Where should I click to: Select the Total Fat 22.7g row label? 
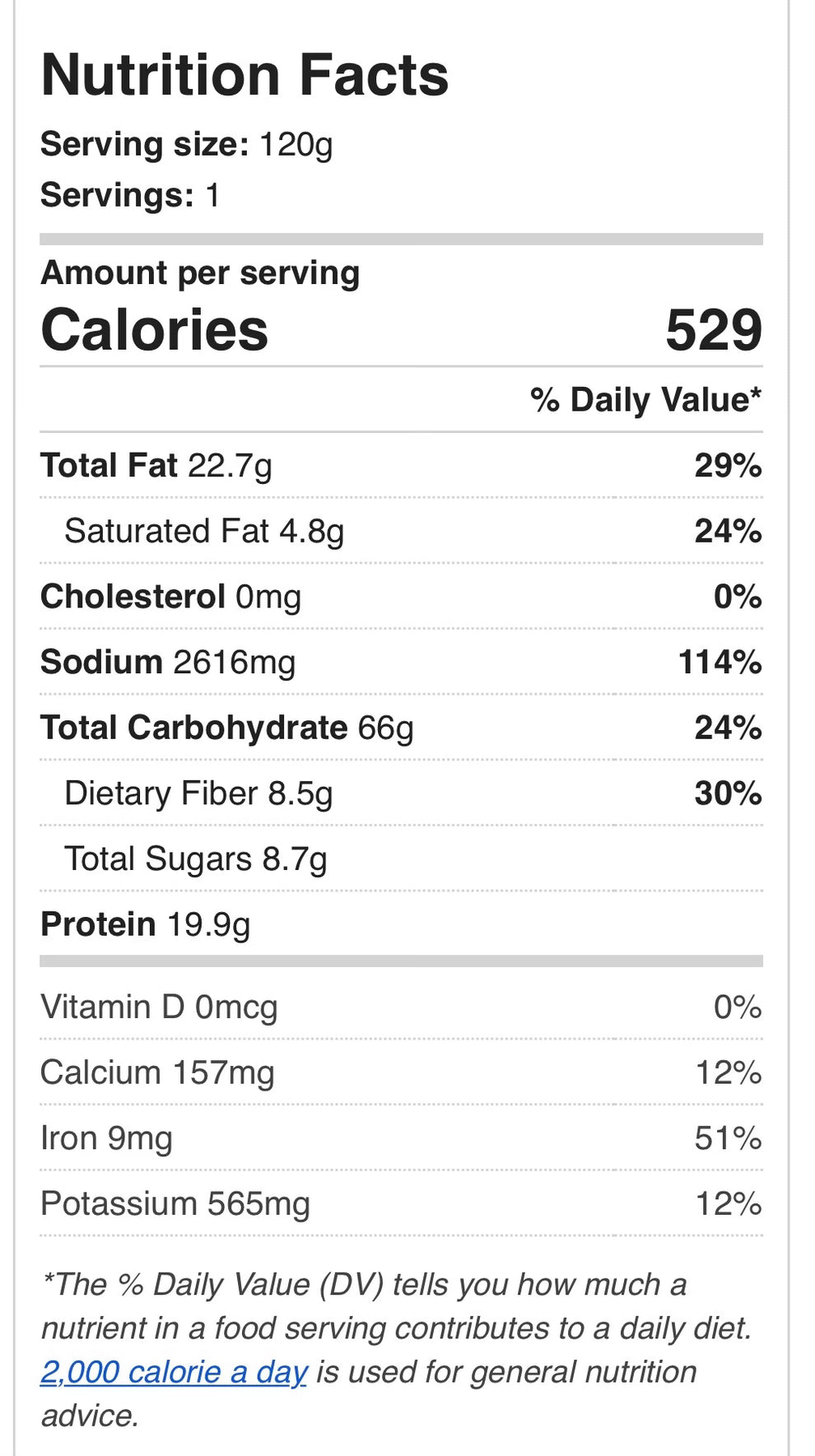point(156,466)
